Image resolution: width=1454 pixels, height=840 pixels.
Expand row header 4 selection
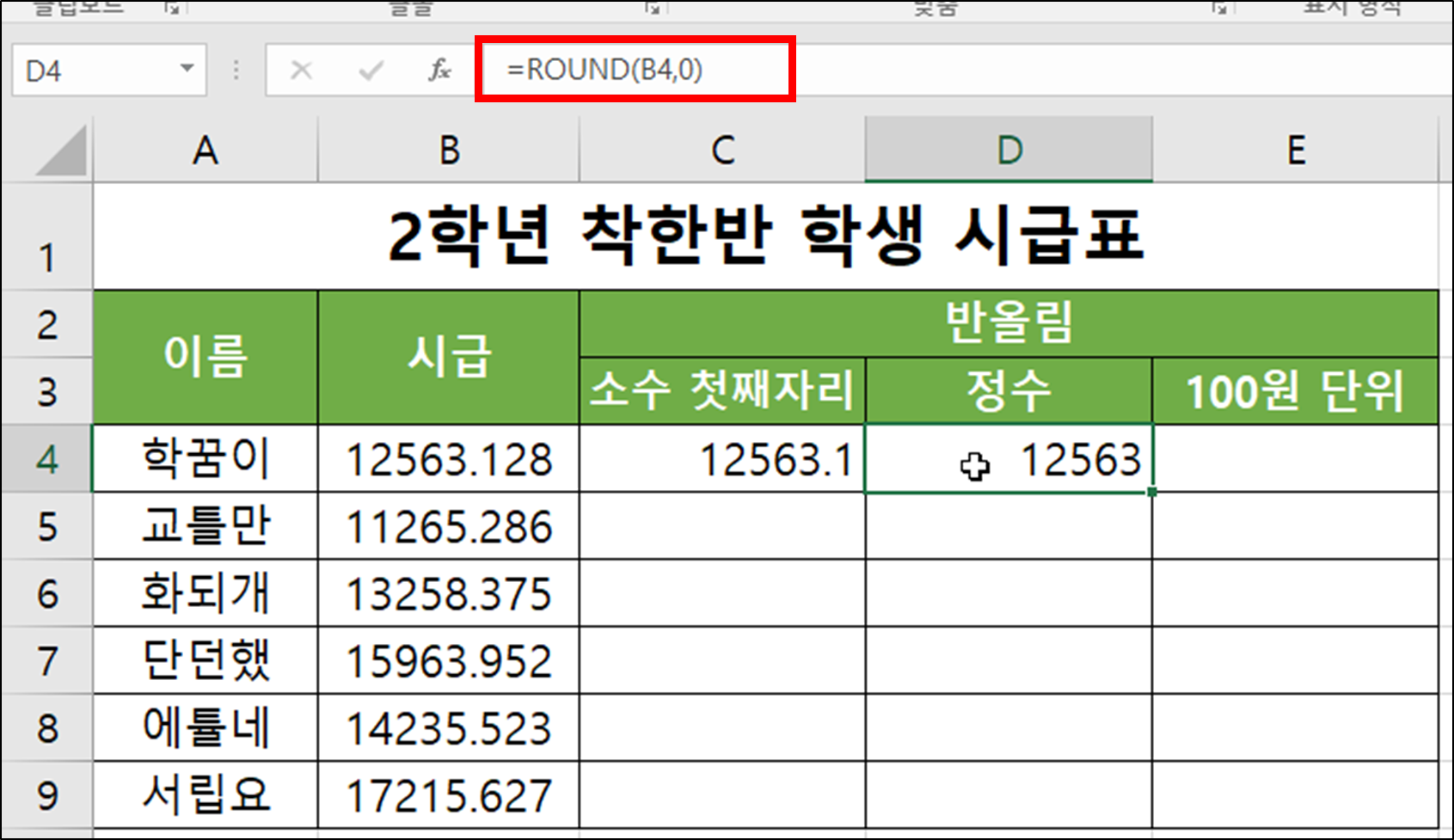(47, 459)
